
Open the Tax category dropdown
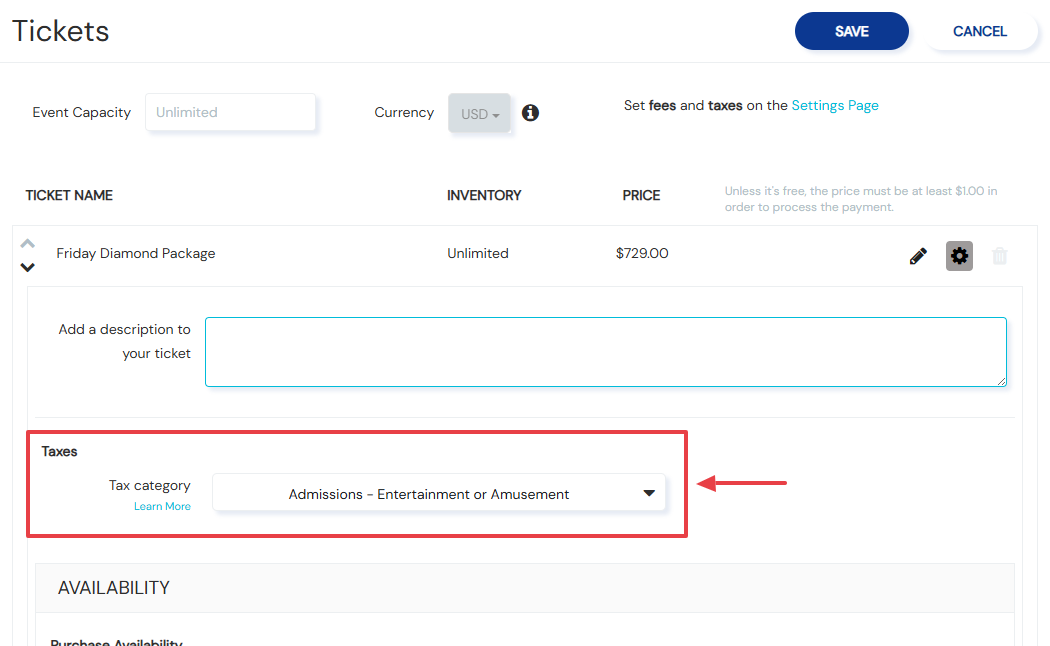(x=439, y=493)
